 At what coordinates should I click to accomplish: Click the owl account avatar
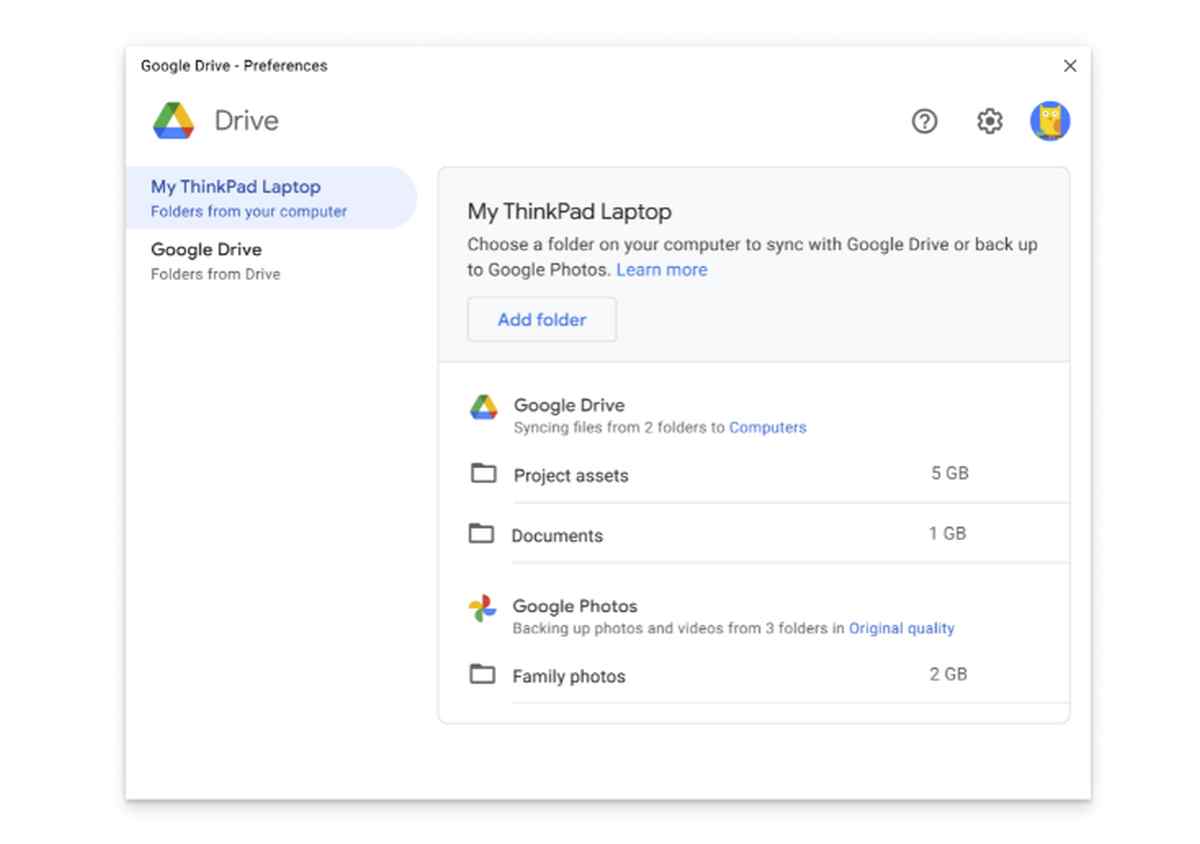click(1050, 121)
